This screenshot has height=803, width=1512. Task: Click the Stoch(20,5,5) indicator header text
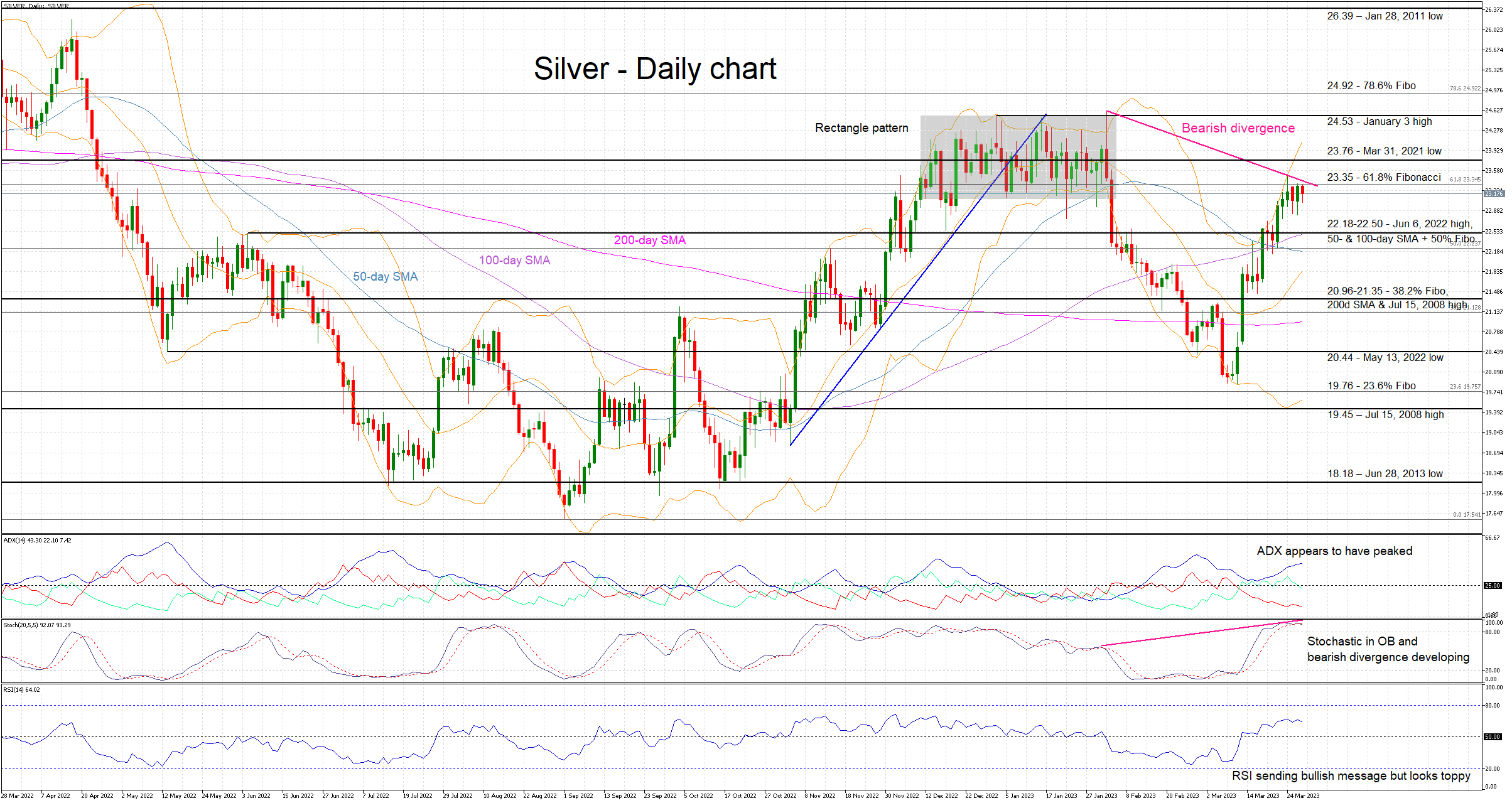[36, 625]
